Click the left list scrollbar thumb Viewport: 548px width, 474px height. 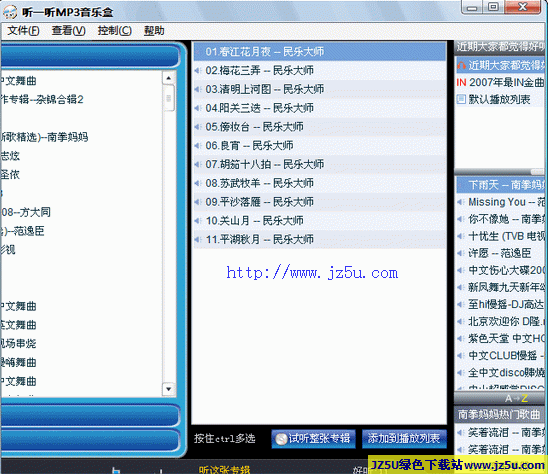pos(169,99)
